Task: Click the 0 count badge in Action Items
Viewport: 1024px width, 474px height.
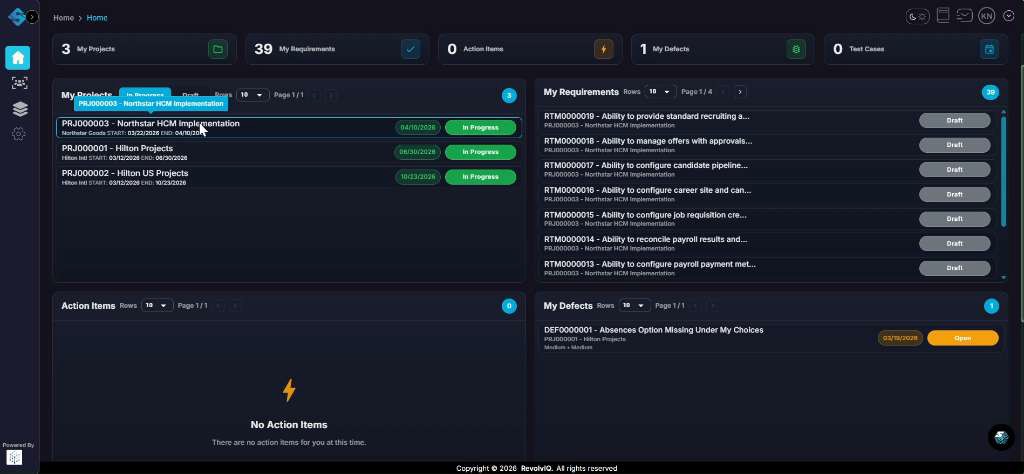Action: click(509, 306)
